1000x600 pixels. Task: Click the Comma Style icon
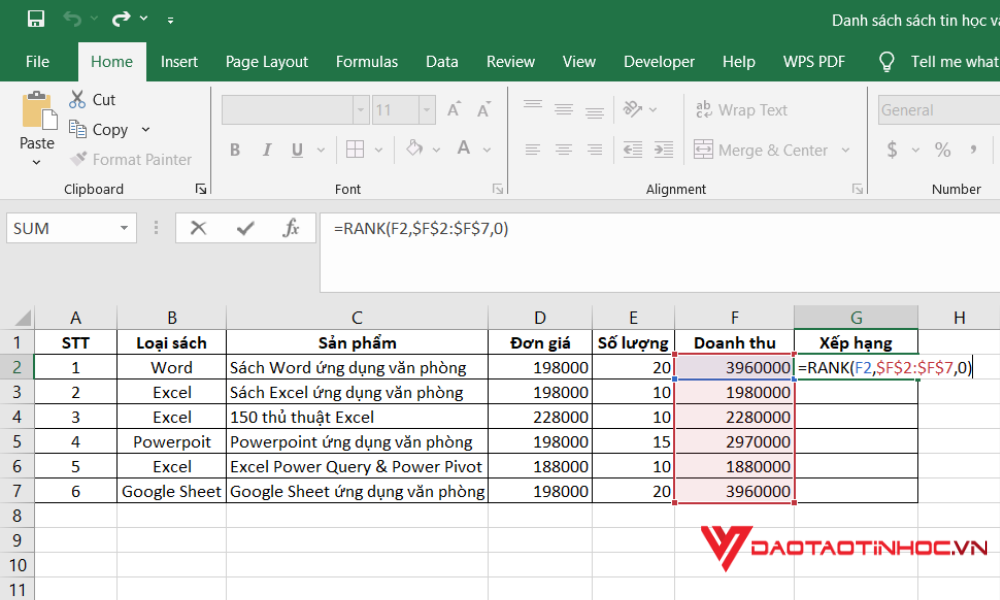click(973, 150)
